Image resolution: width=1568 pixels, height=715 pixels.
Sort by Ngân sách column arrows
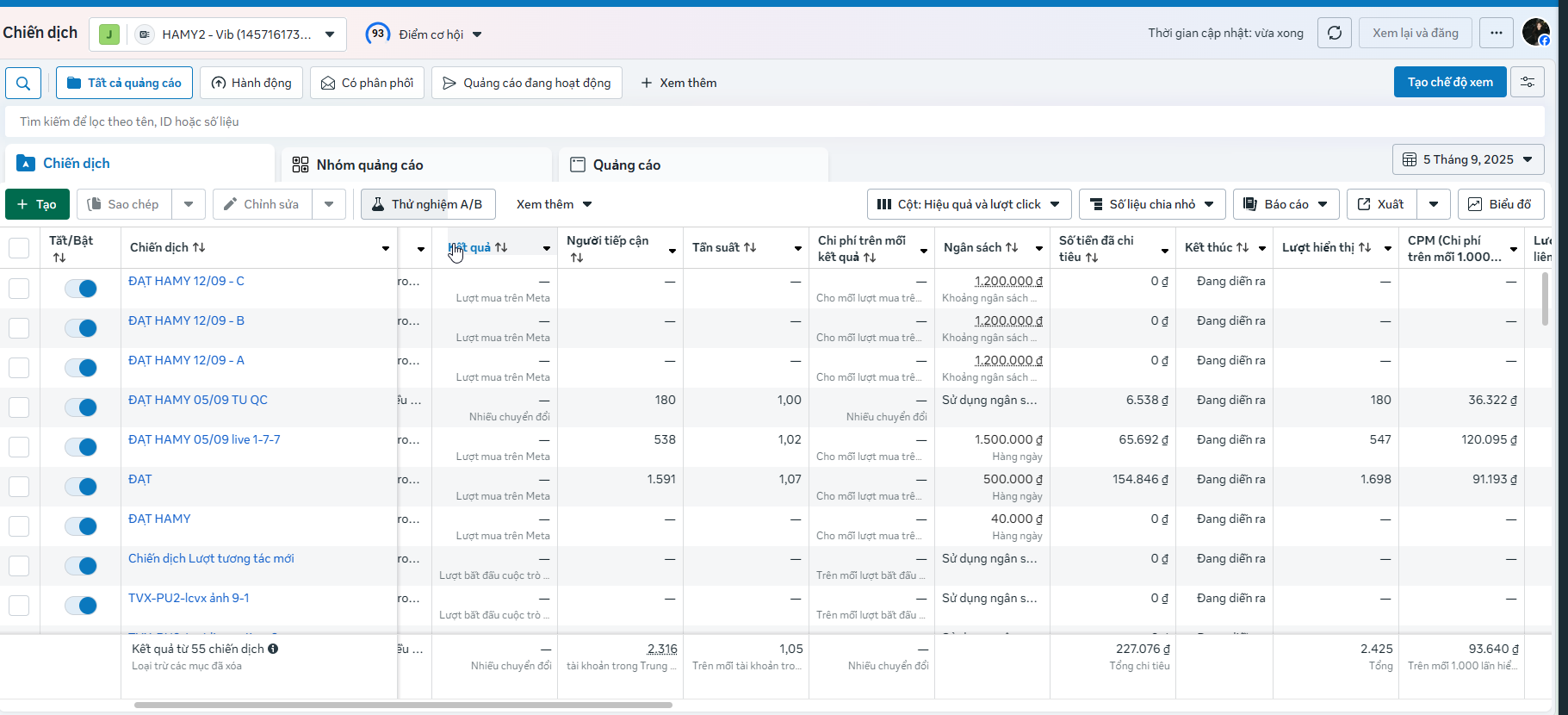pos(1012,247)
